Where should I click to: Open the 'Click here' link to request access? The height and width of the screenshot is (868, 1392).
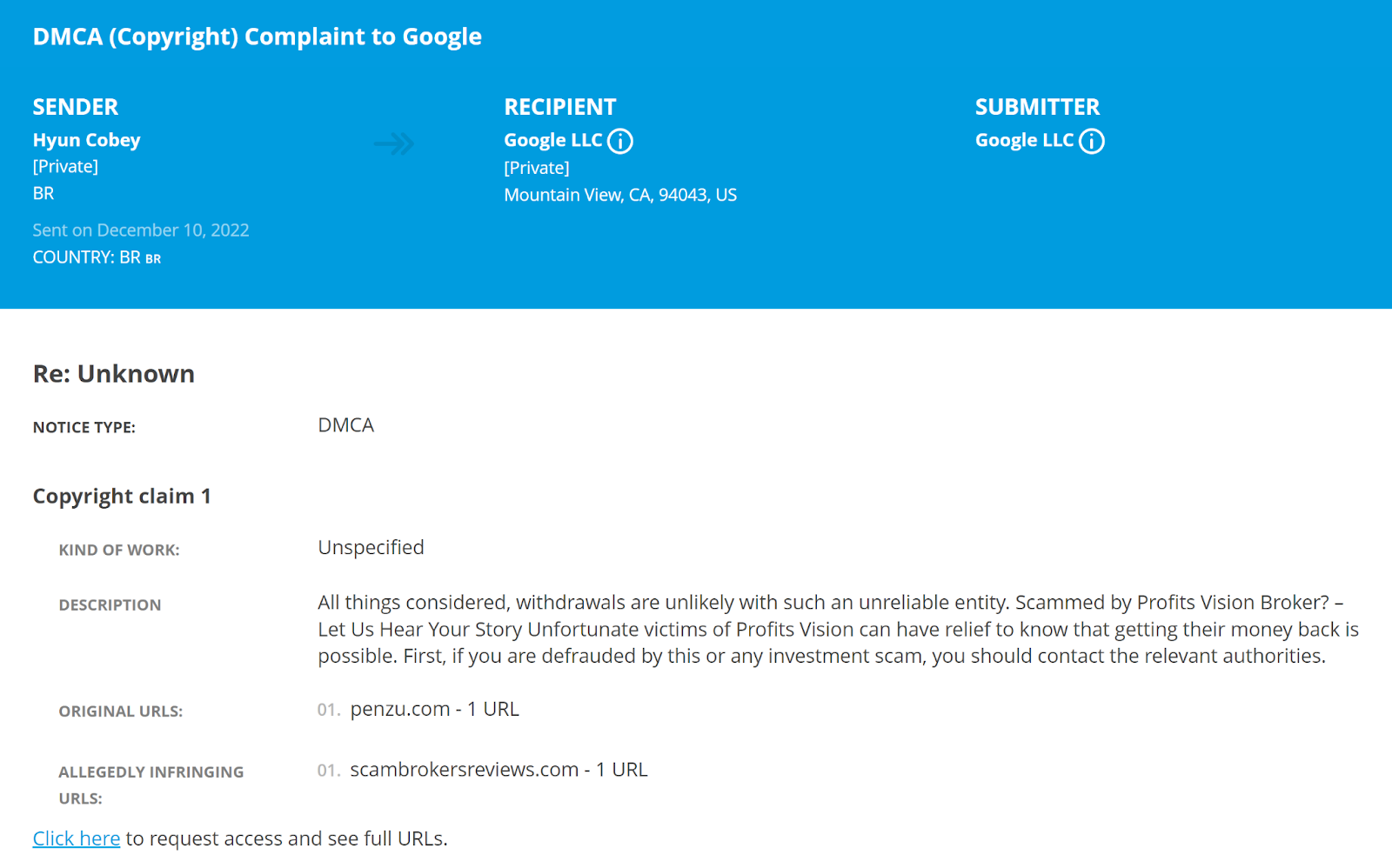point(77,838)
